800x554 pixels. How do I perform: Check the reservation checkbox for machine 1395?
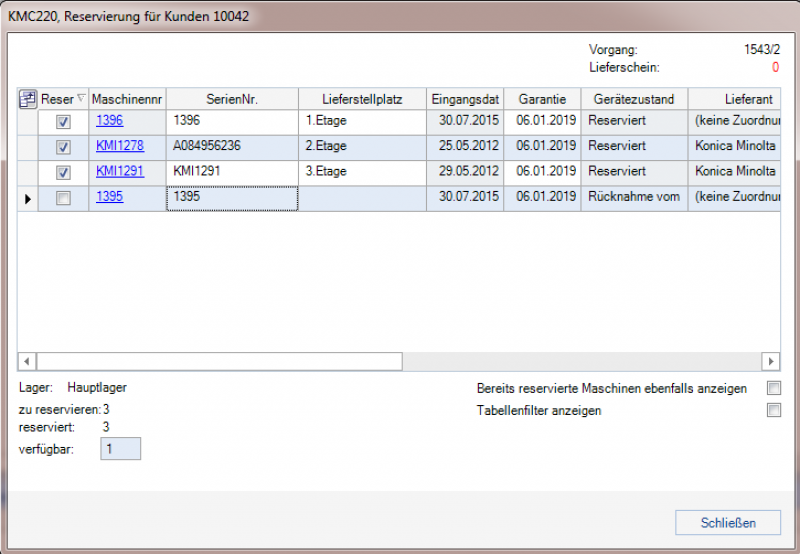coord(63,199)
